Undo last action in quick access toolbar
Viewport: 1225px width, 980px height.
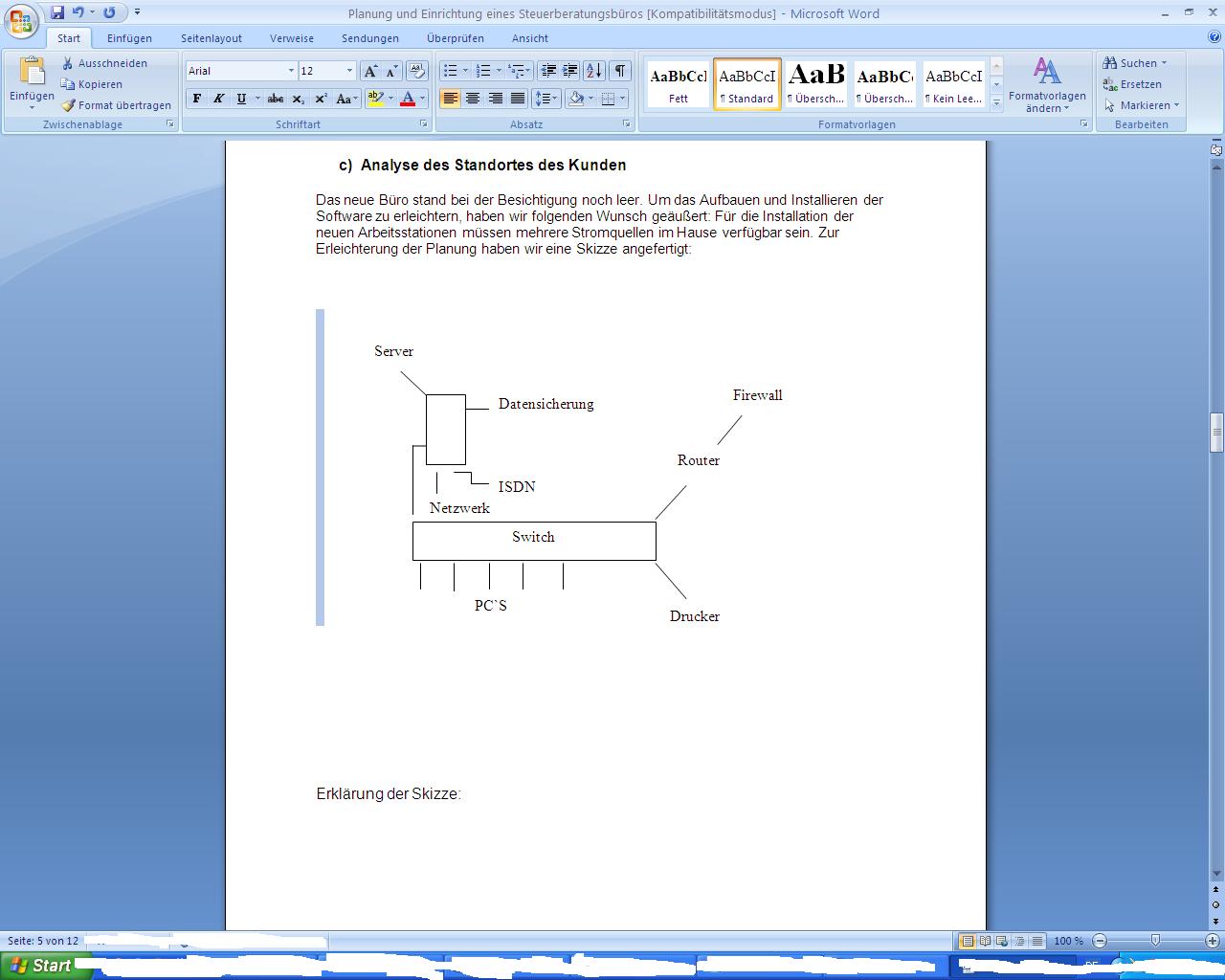78,12
